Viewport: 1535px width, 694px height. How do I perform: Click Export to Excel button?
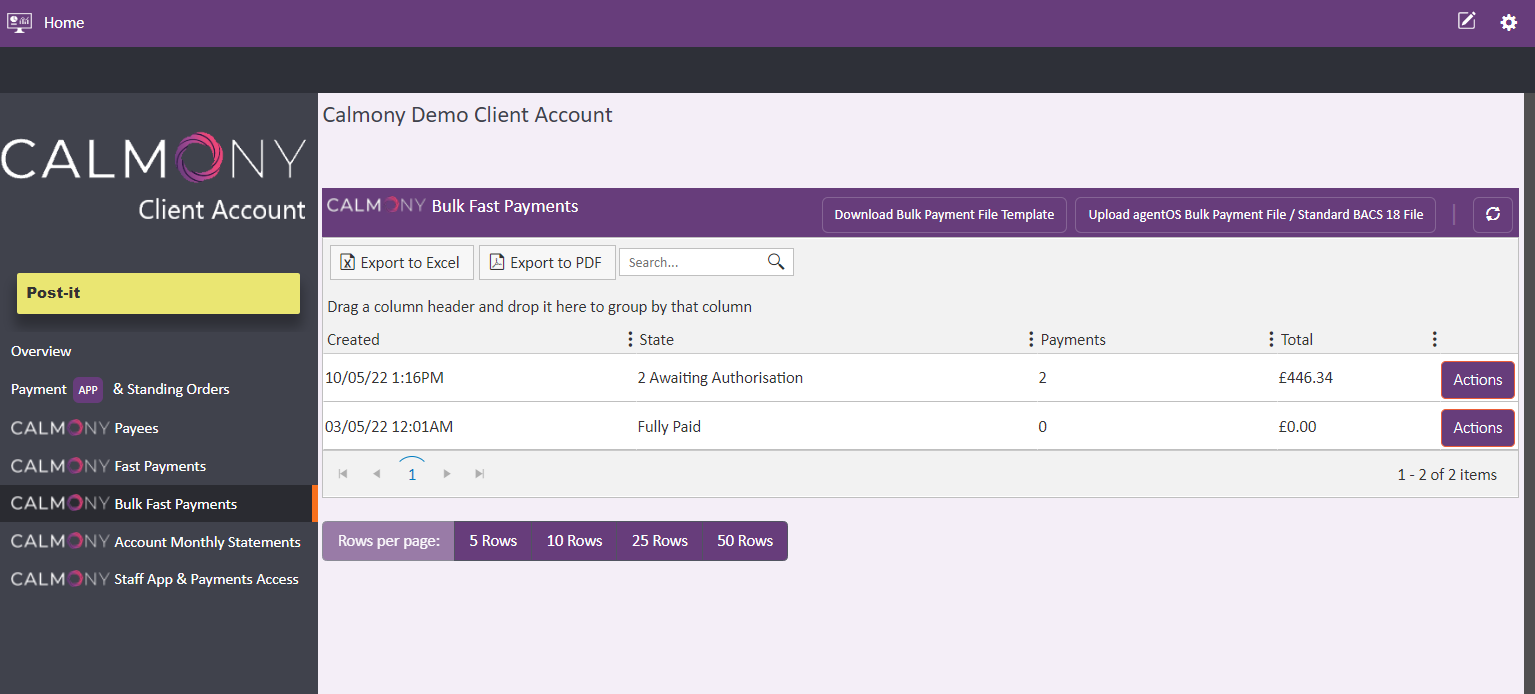401,262
